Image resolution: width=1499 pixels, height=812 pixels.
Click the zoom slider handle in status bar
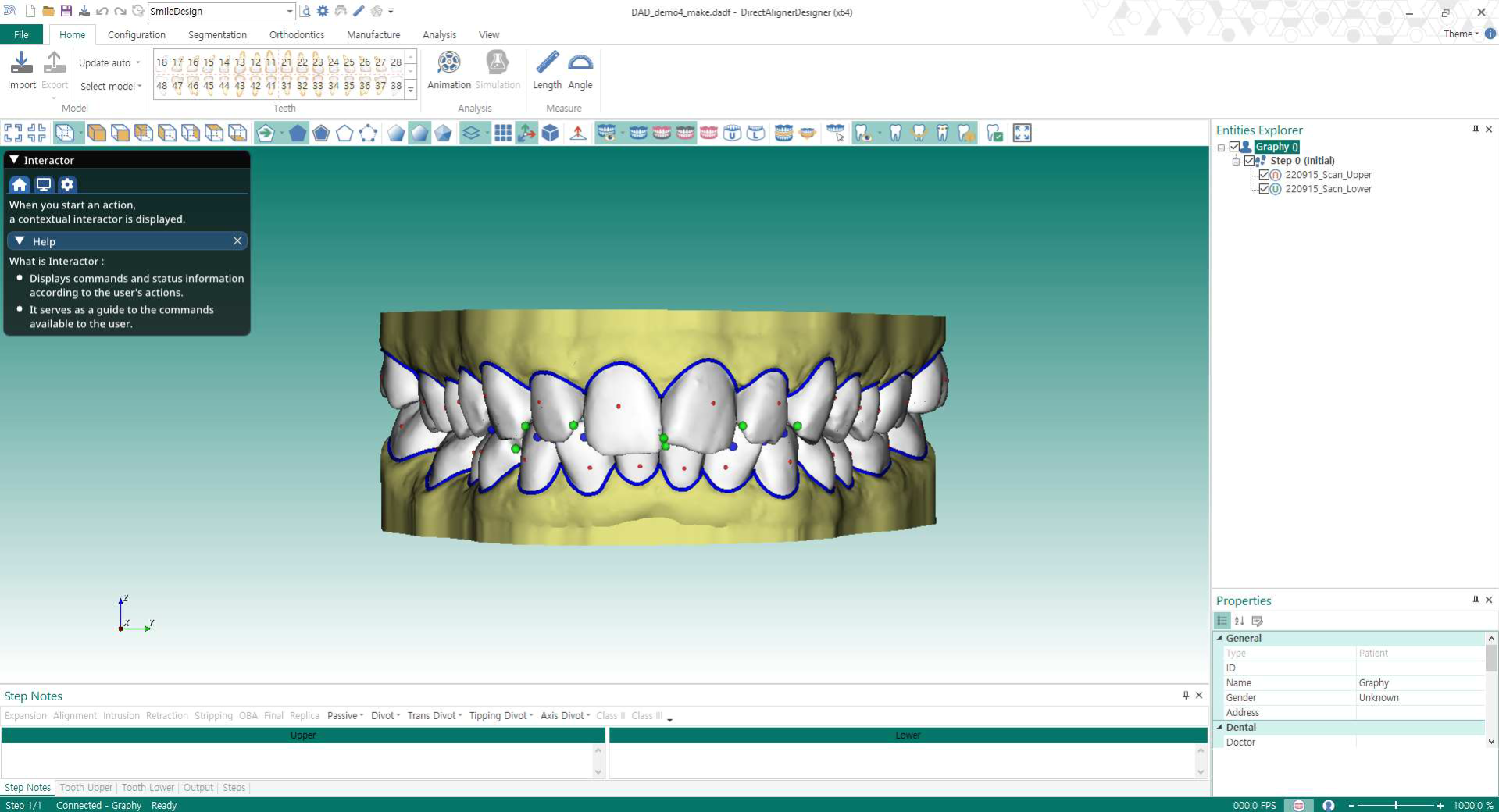tap(1395, 805)
